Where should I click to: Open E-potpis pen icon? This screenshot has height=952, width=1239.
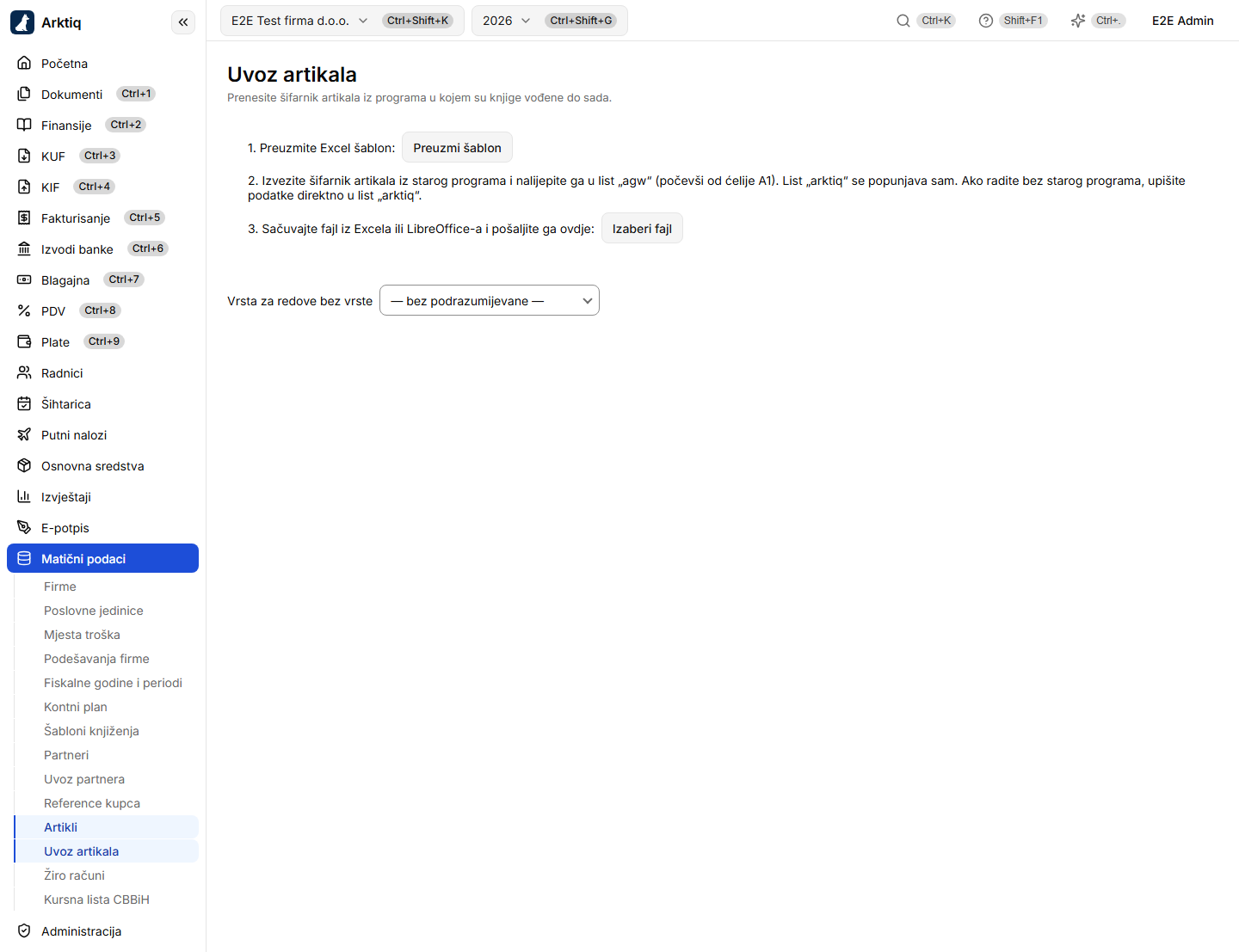tap(24, 528)
